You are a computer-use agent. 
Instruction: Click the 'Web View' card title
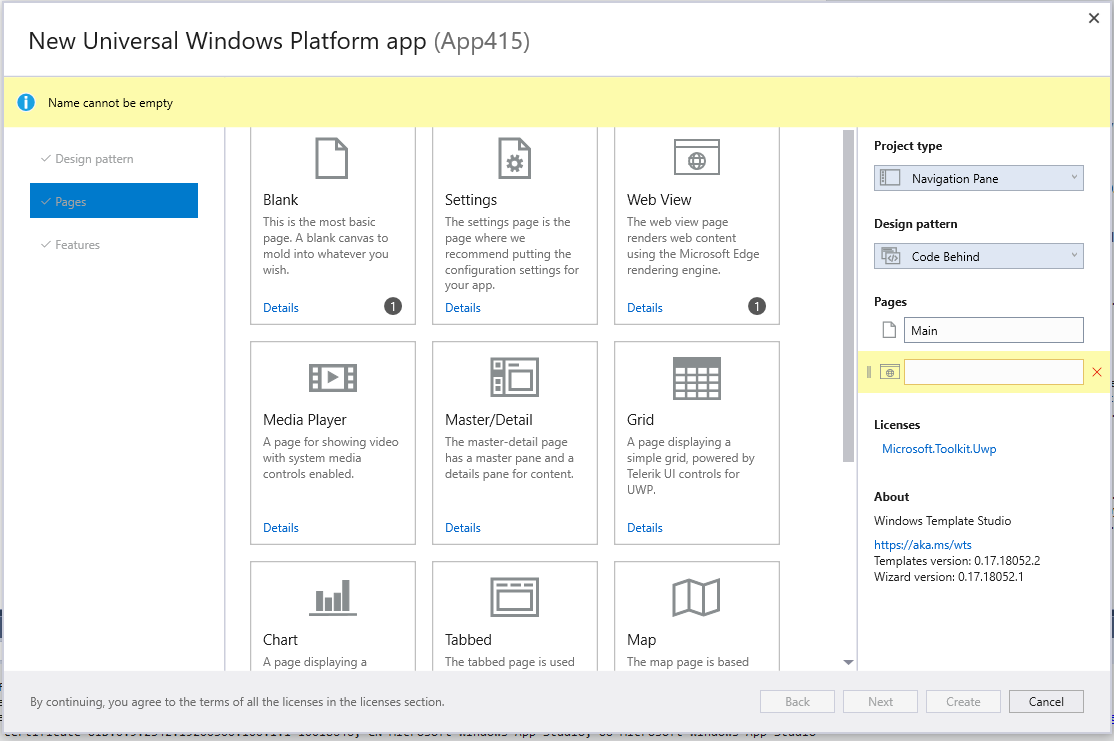pyautogui.click(x=659, y=200)
